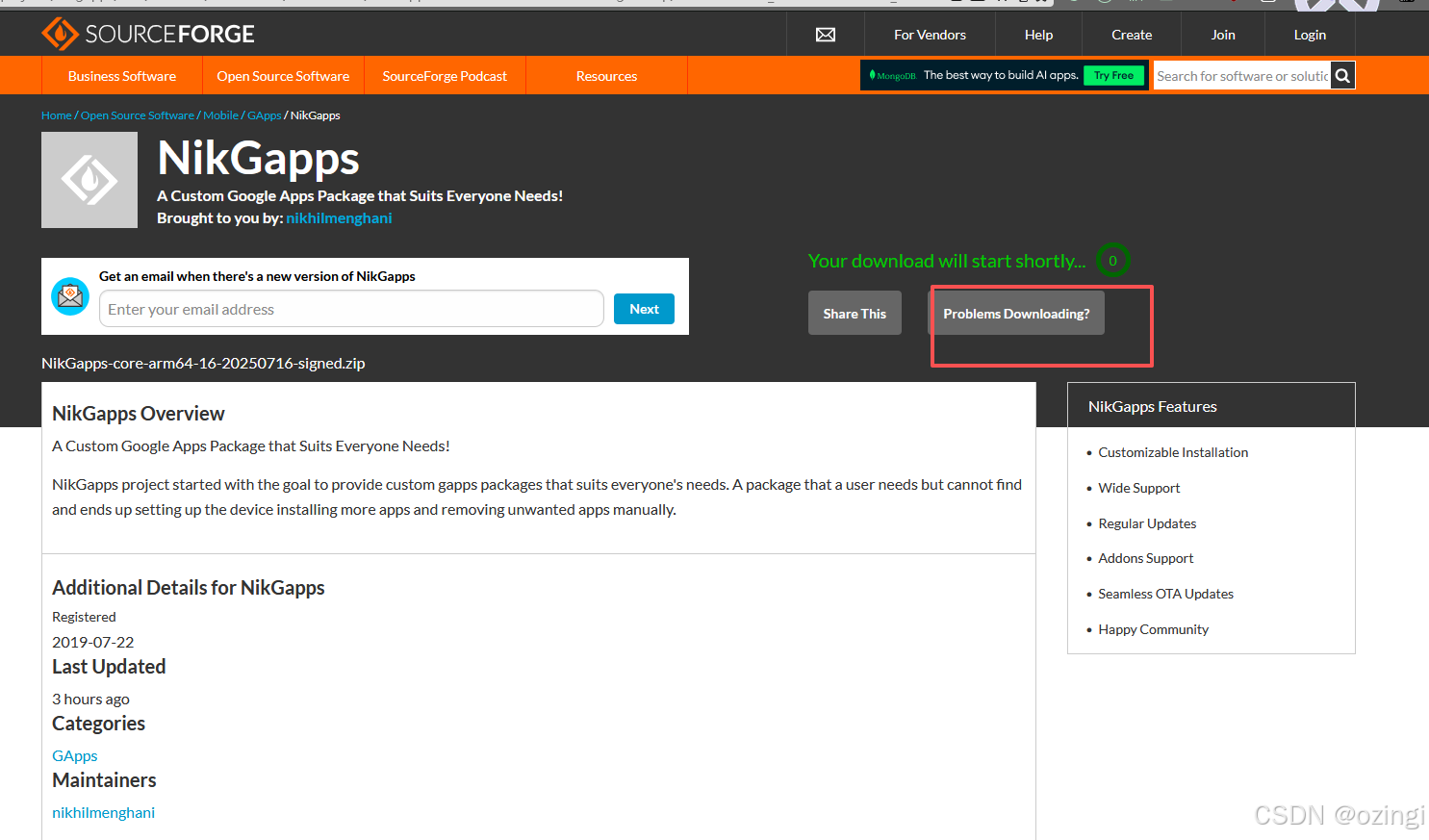
Task: Open the Help menu
Action: [x=1038, y=35]
